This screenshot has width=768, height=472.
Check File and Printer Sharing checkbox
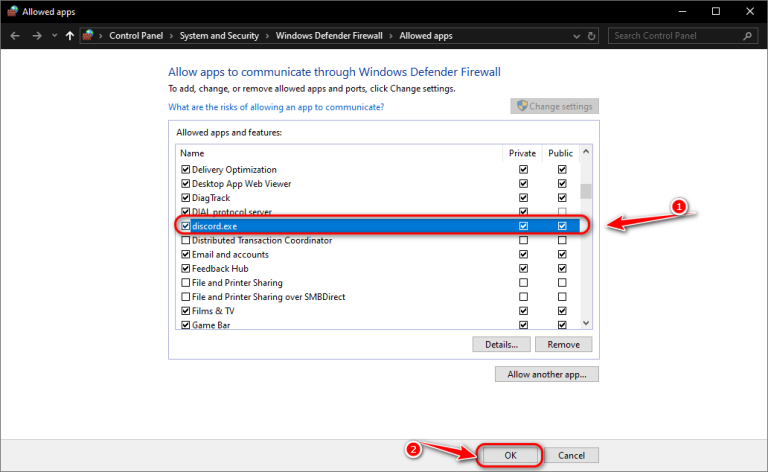(185, 283)
